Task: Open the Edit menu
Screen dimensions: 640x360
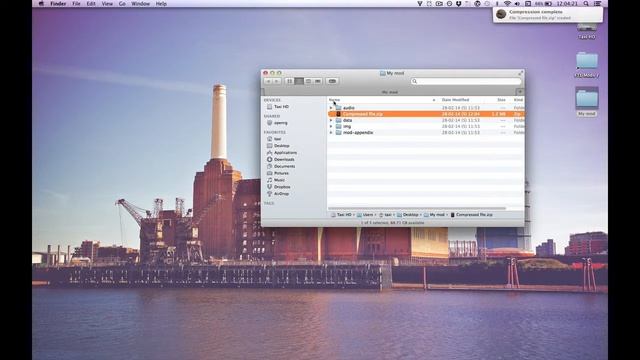Action: (91, 4)
